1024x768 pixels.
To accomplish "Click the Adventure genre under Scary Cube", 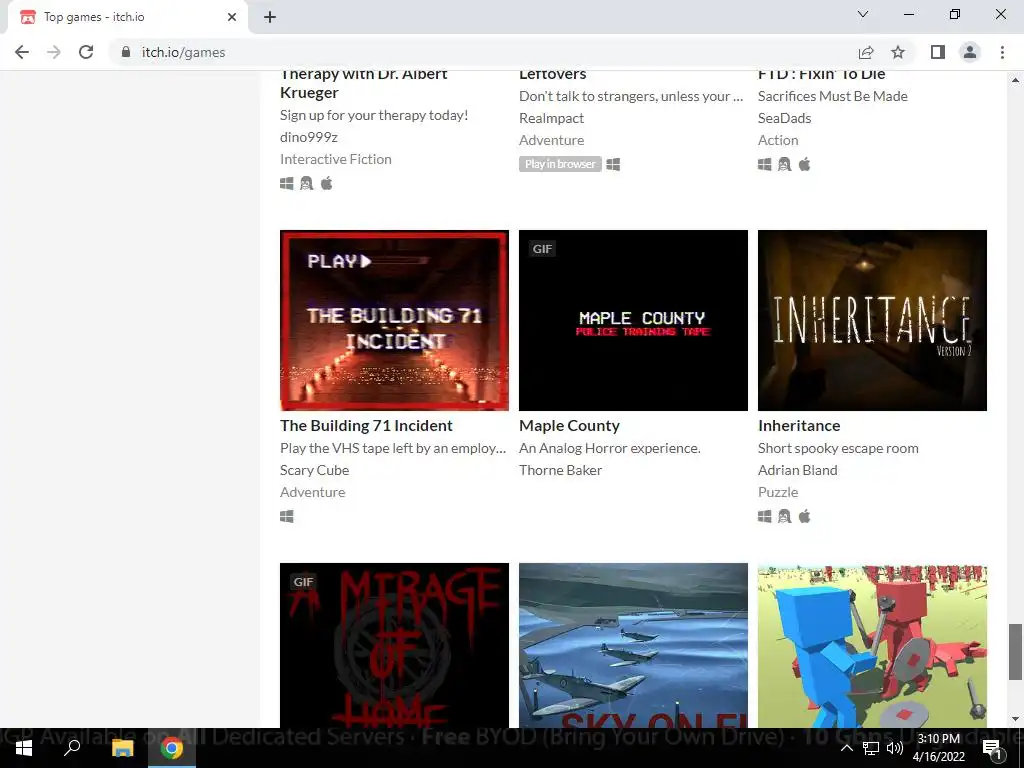I will [313, 492].
